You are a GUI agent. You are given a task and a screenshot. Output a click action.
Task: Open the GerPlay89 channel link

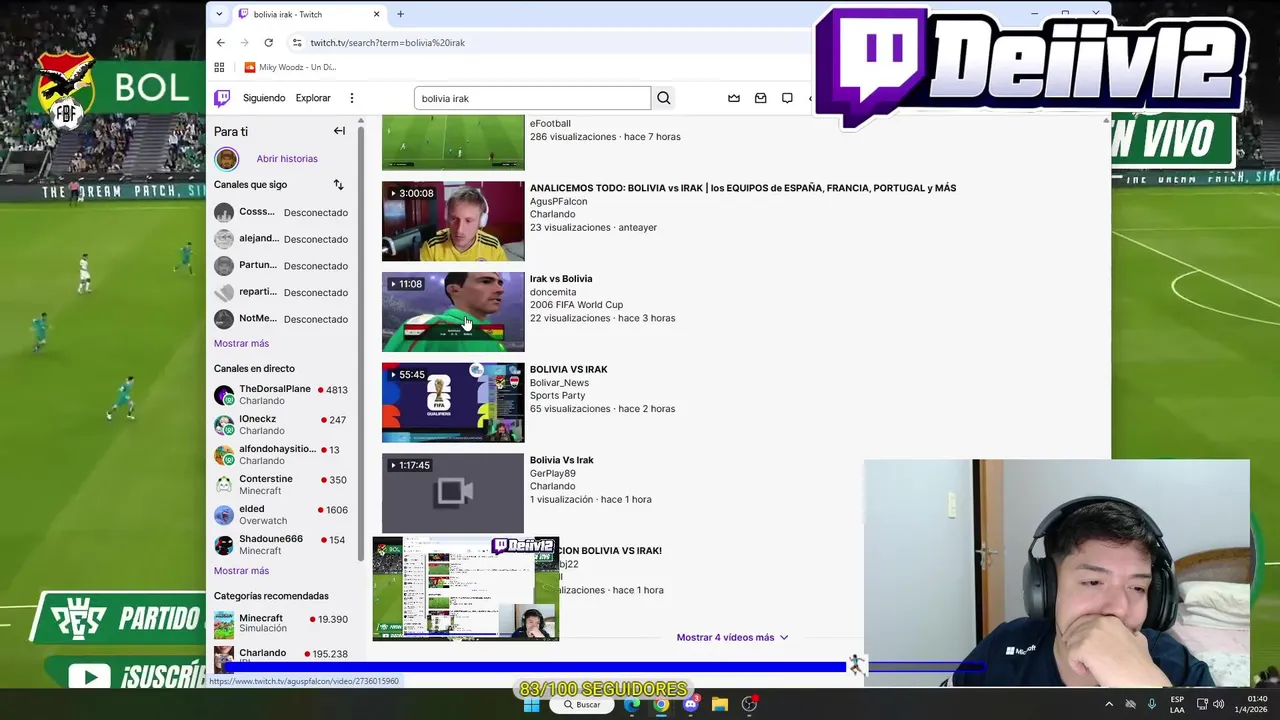[553, 473]
